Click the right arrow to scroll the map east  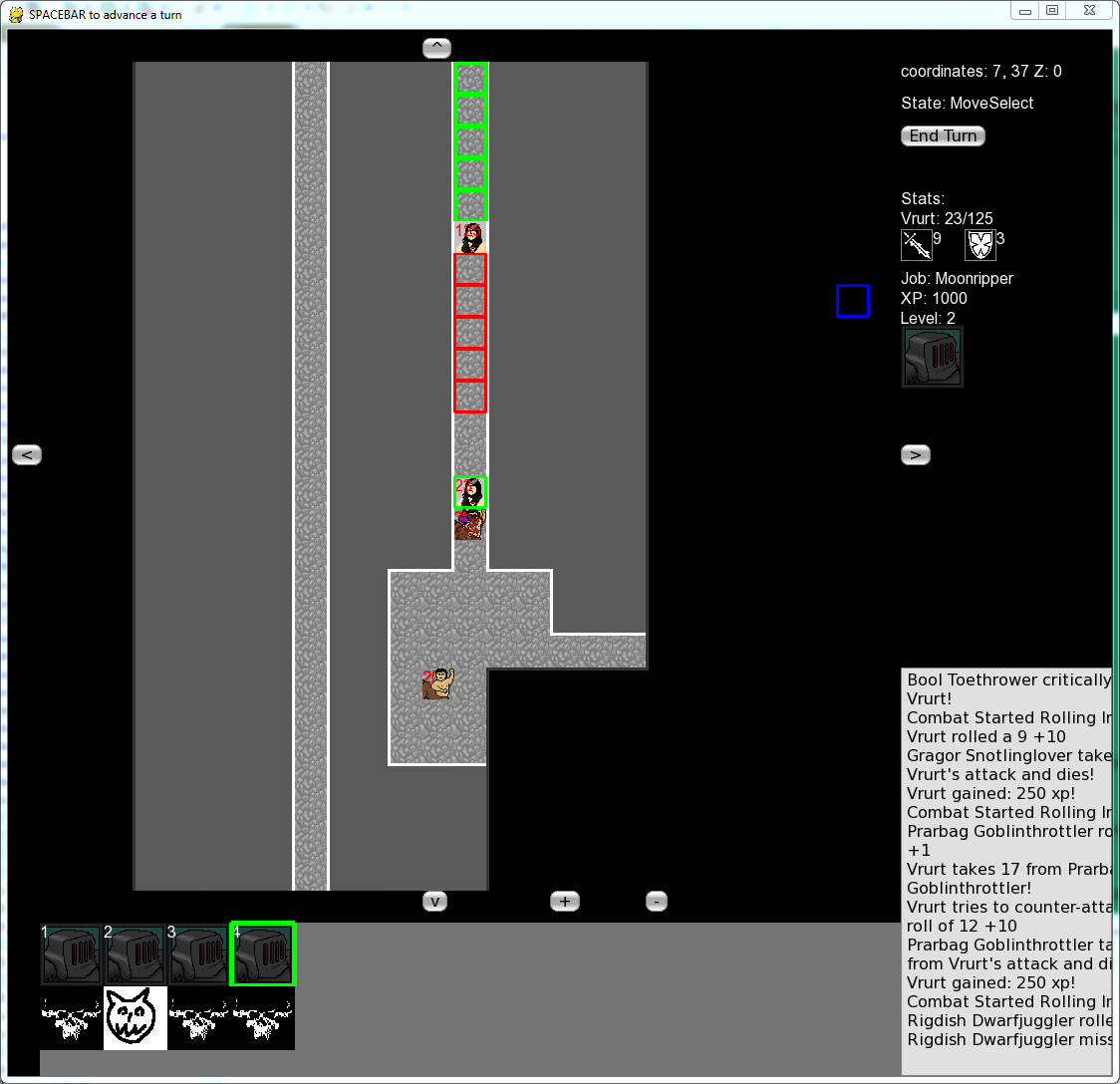click(x=915, y=454)
